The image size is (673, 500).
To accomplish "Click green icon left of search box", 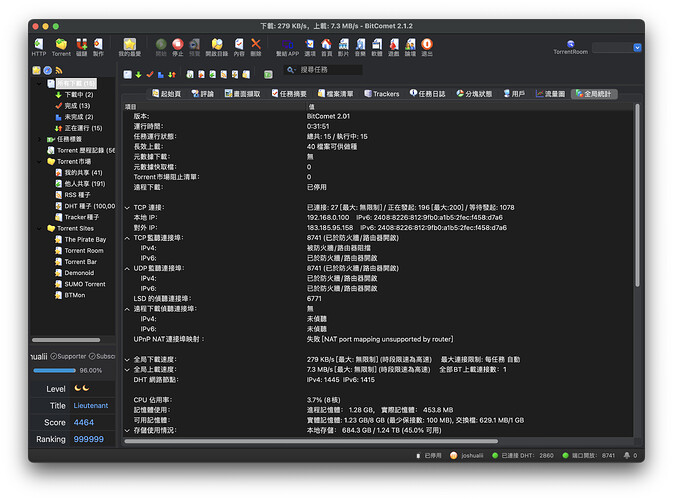I will (268, 75).
